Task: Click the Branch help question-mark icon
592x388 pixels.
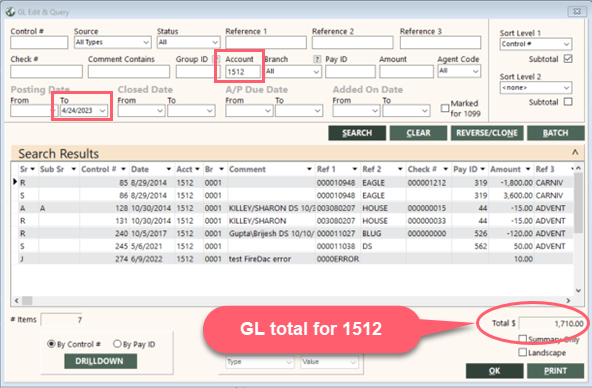Action: point(317,59)
